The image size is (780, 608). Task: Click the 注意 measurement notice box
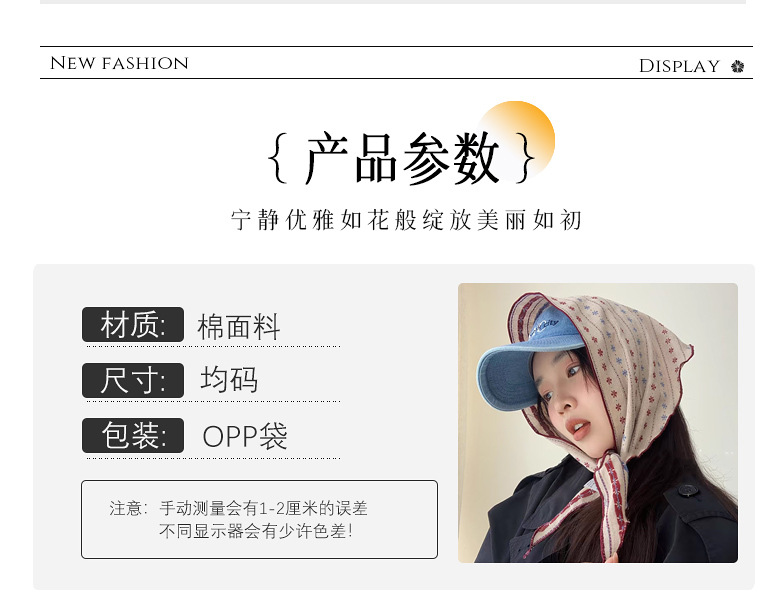point(260,519)
